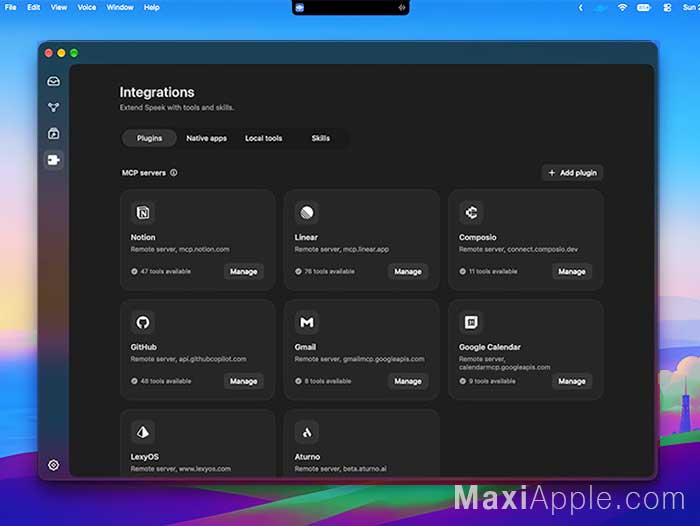
Task: Open Control Center in menu bar
Action: [x=667, y=7]
